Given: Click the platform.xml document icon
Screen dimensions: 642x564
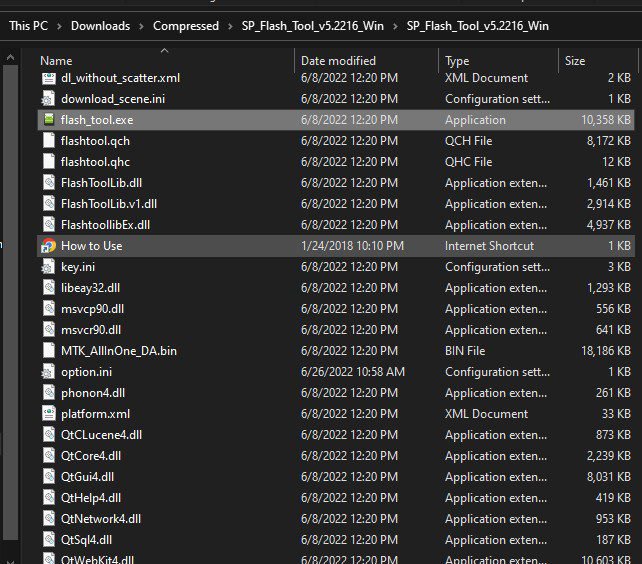Looking at the screenshot, I should pyautogui.click(x=49, y=414).
